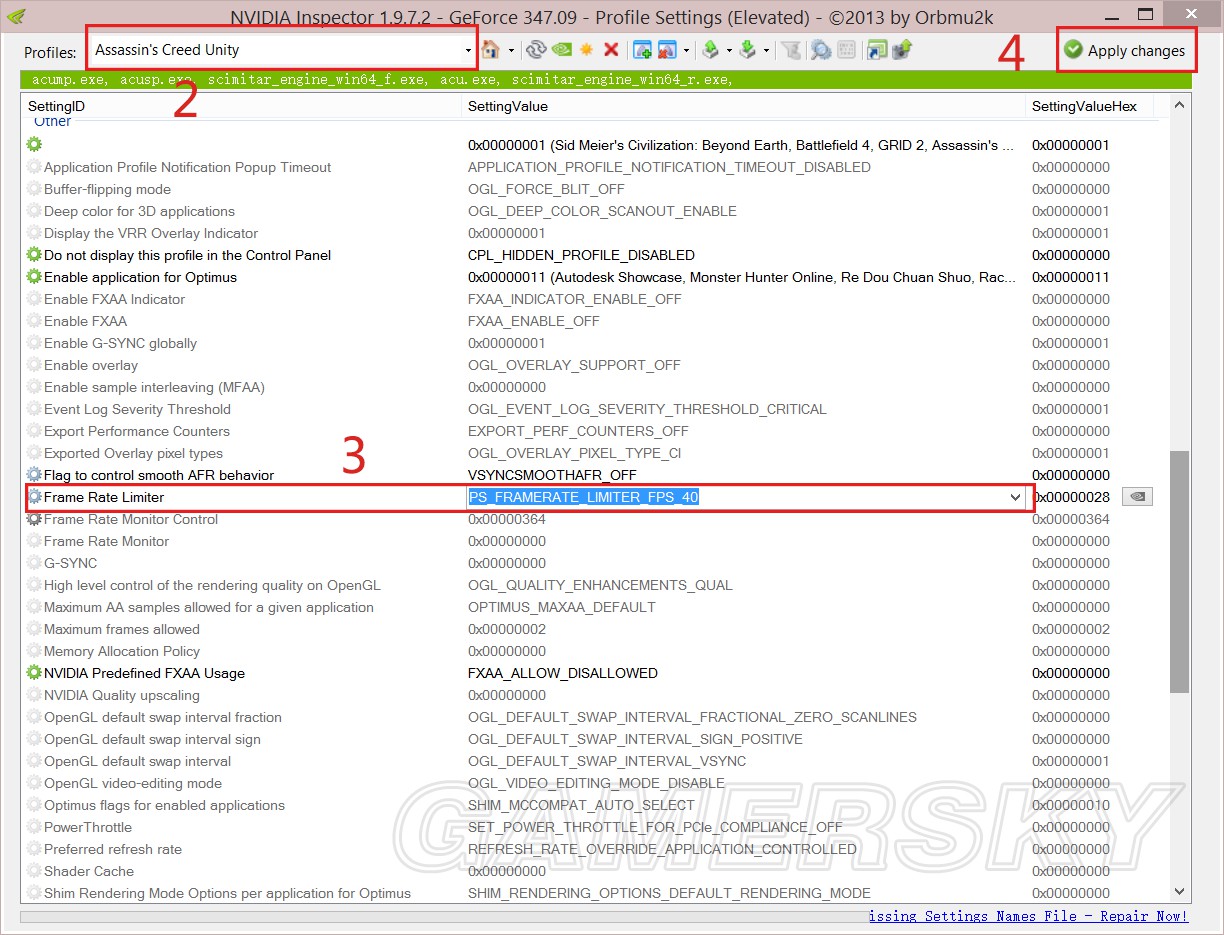Click the gear icon beside PowerThrottle
Image resolution: width=1224 pixels, height=935 pixels.
tap(34, 827)
